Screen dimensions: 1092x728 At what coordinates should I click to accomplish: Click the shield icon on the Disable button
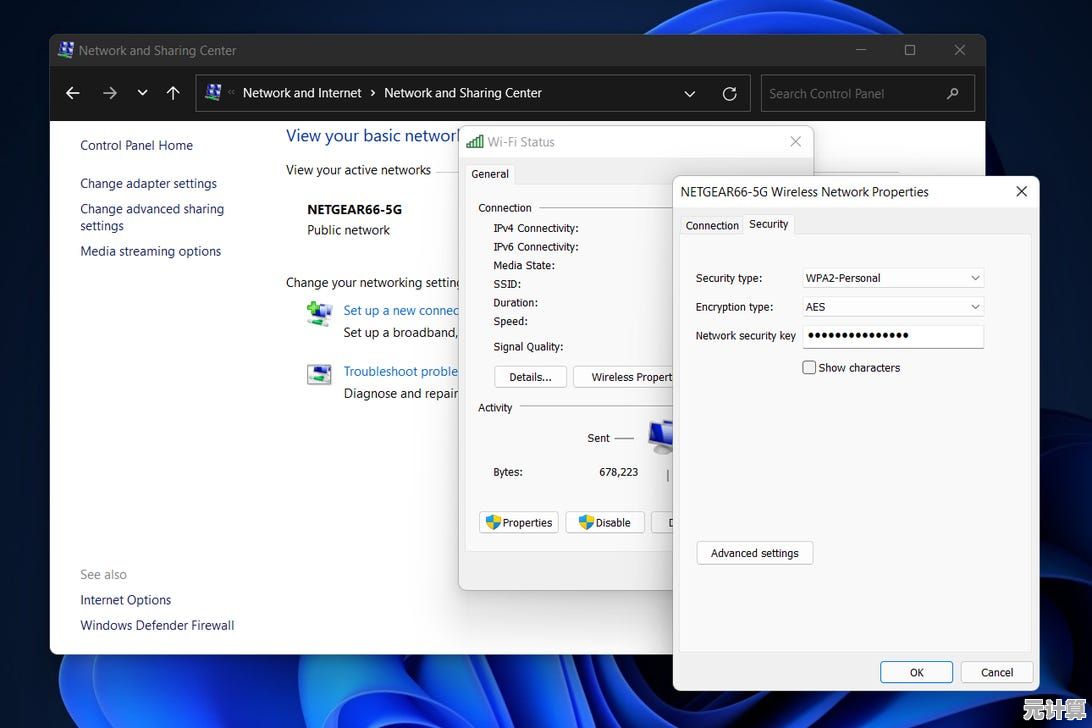point(583,522)
